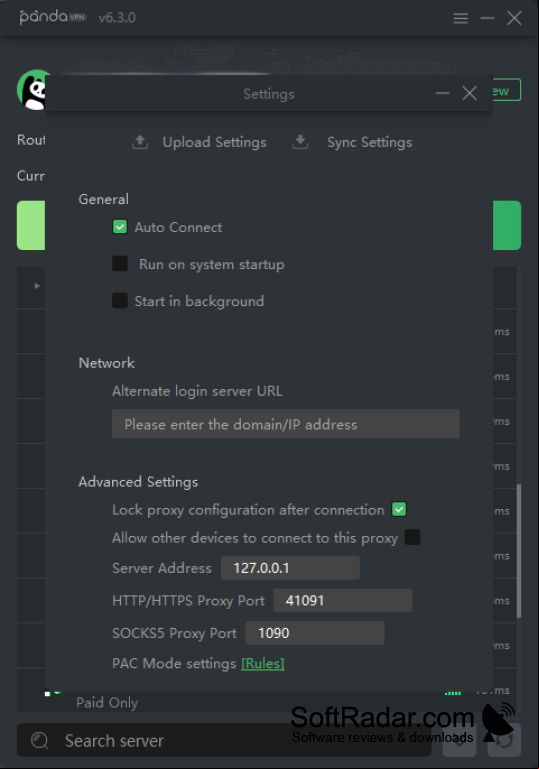Click the sync download arrow icon
The height and width of the screenshot is (769, 539).
click(300, 142)
